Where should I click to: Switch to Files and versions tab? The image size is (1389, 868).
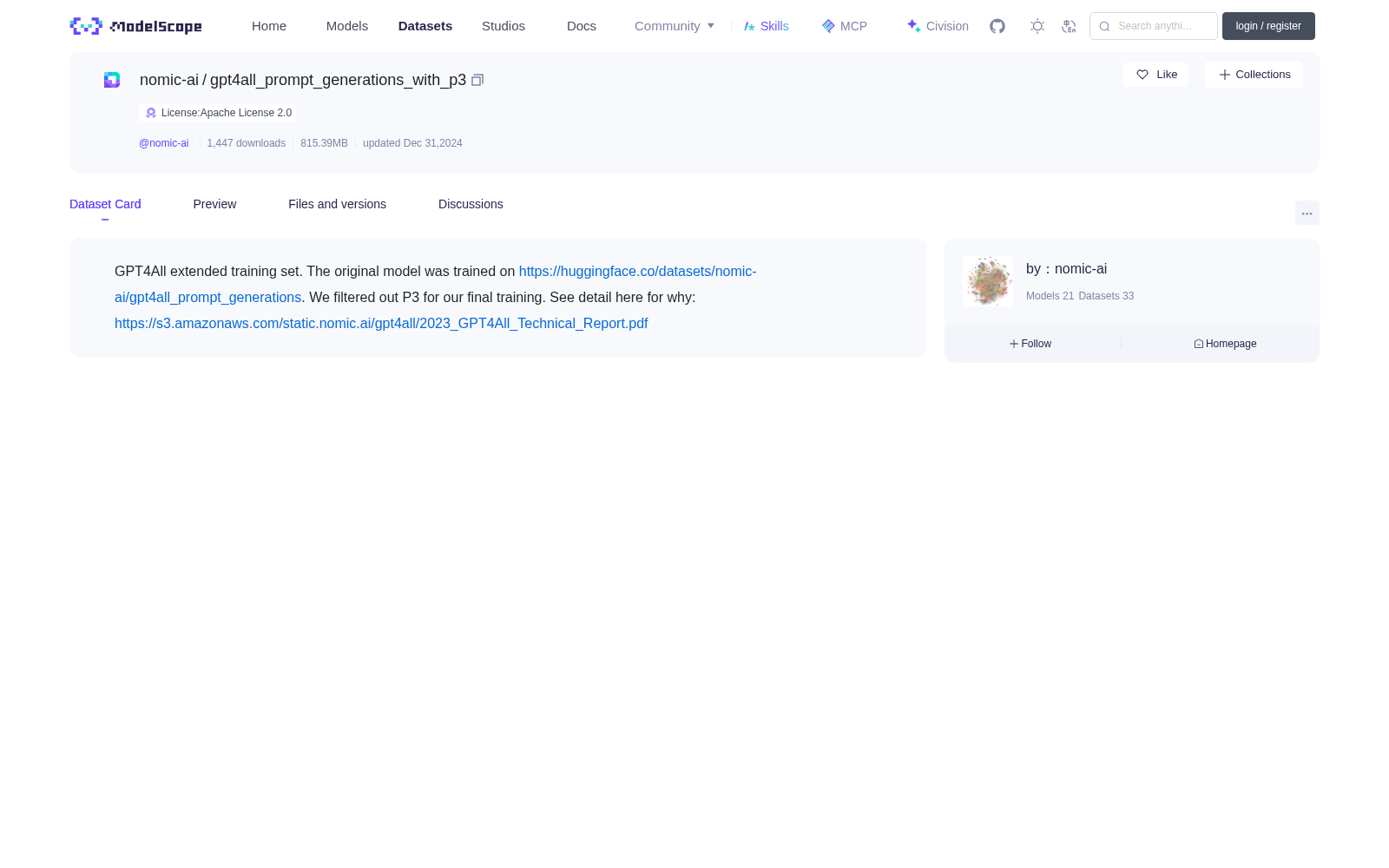point(337,204)
